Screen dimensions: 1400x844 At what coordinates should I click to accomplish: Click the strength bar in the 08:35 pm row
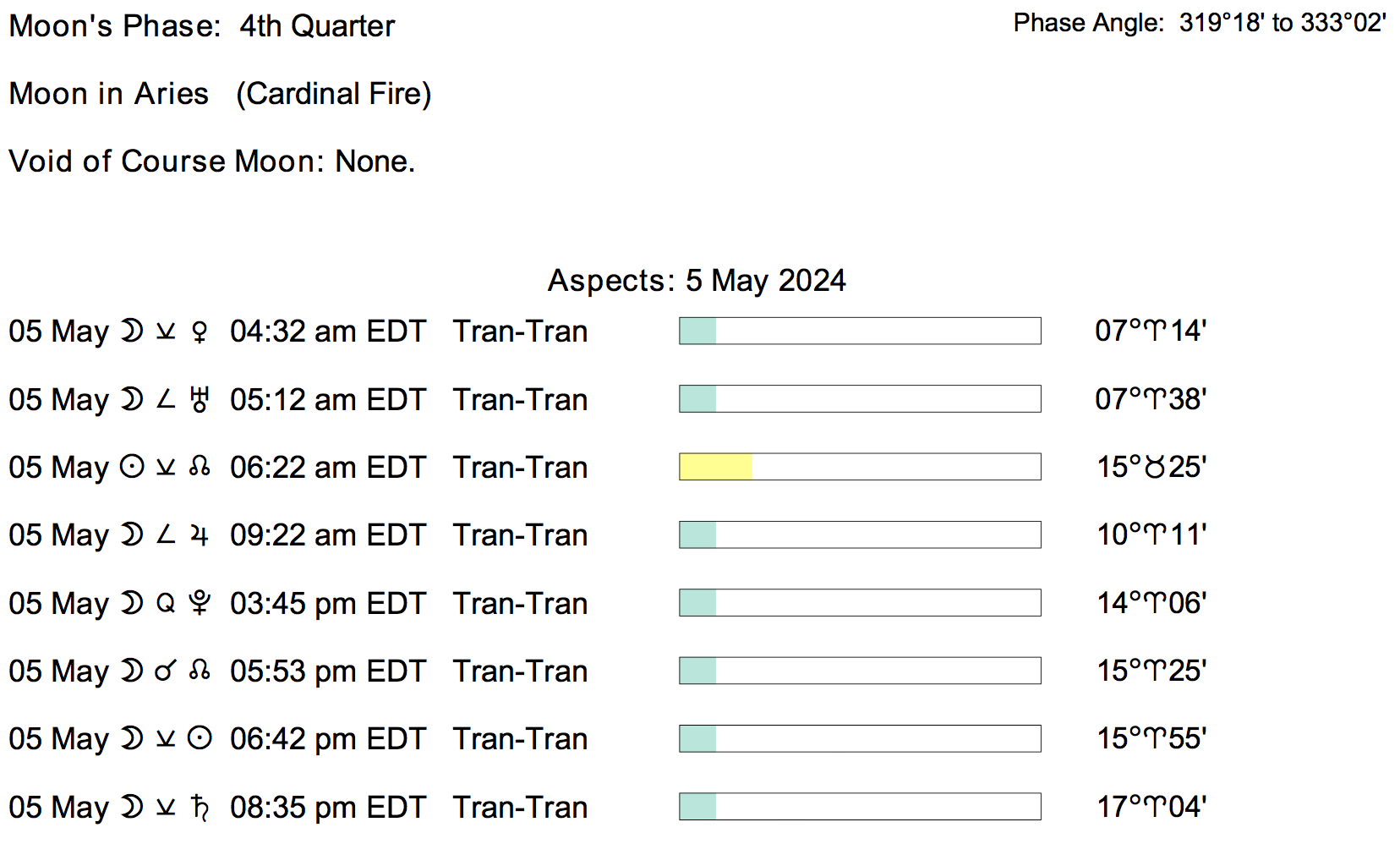859,807
